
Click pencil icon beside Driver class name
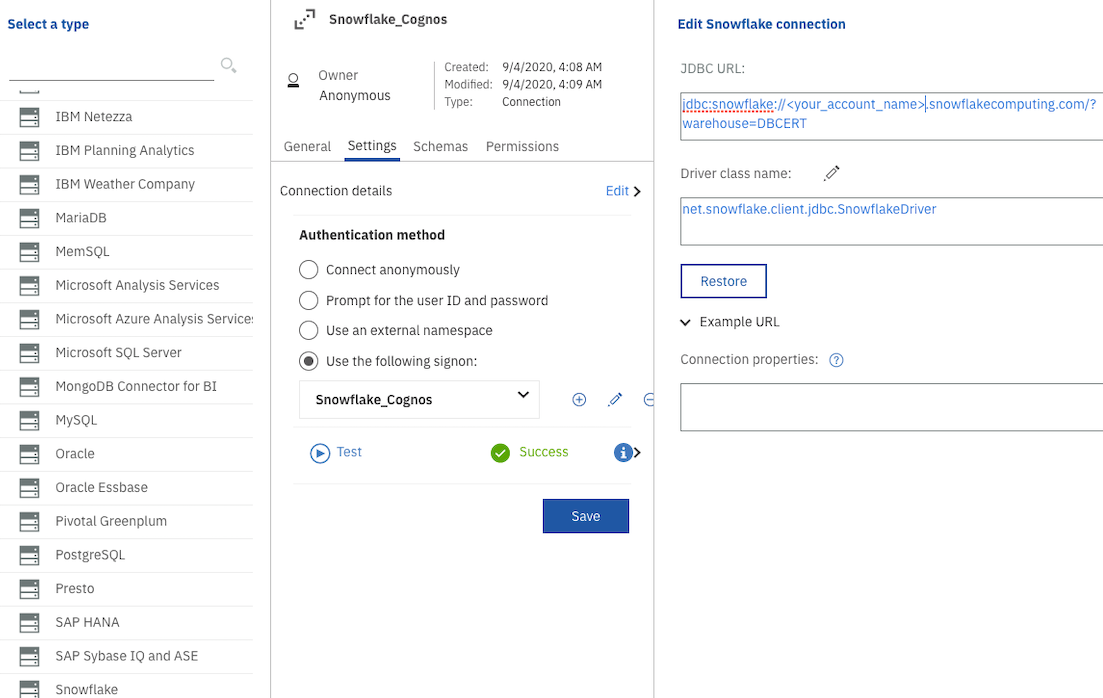832,173
